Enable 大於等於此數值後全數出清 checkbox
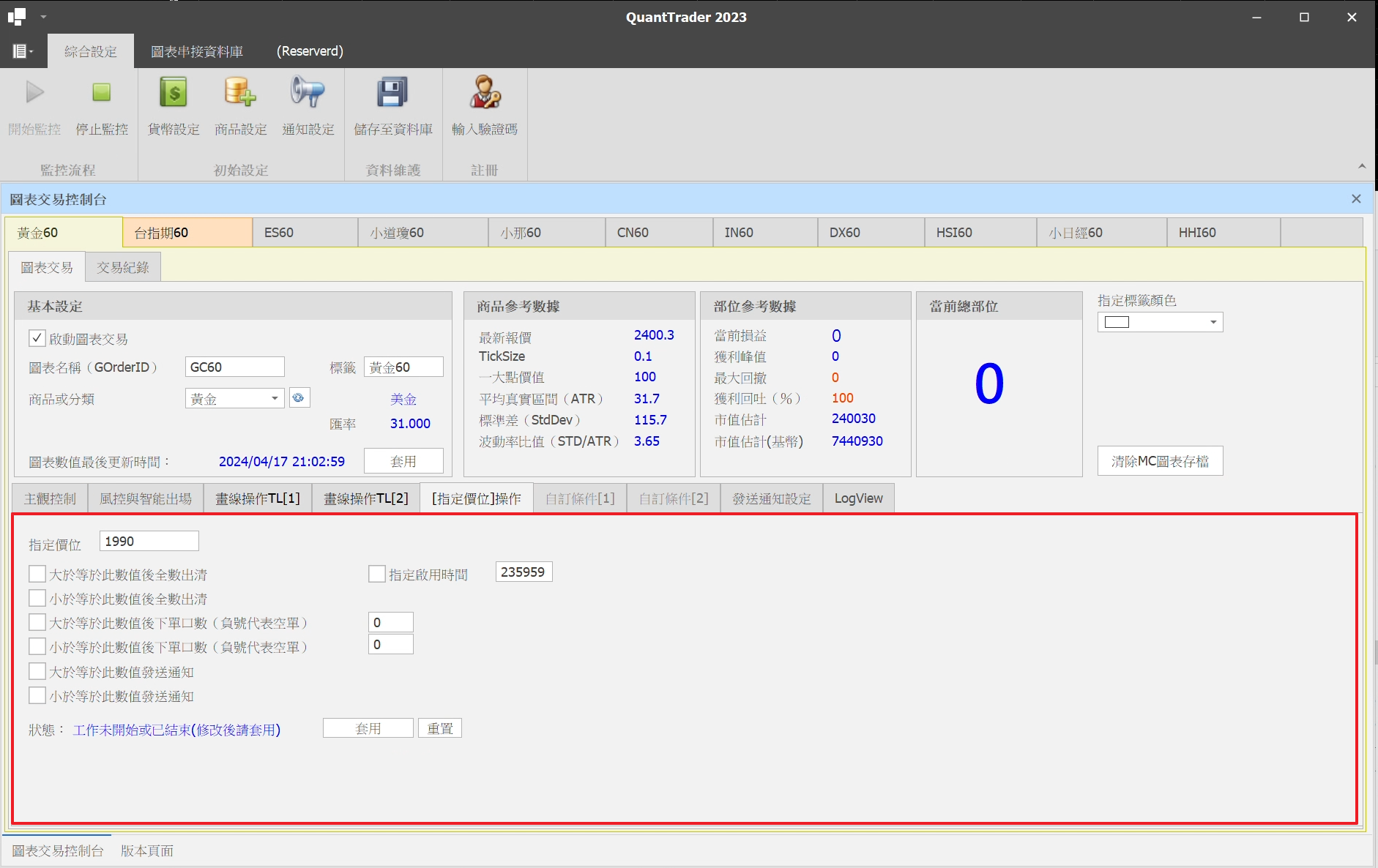Screen dimensions: 1378x868 point(37,574)
